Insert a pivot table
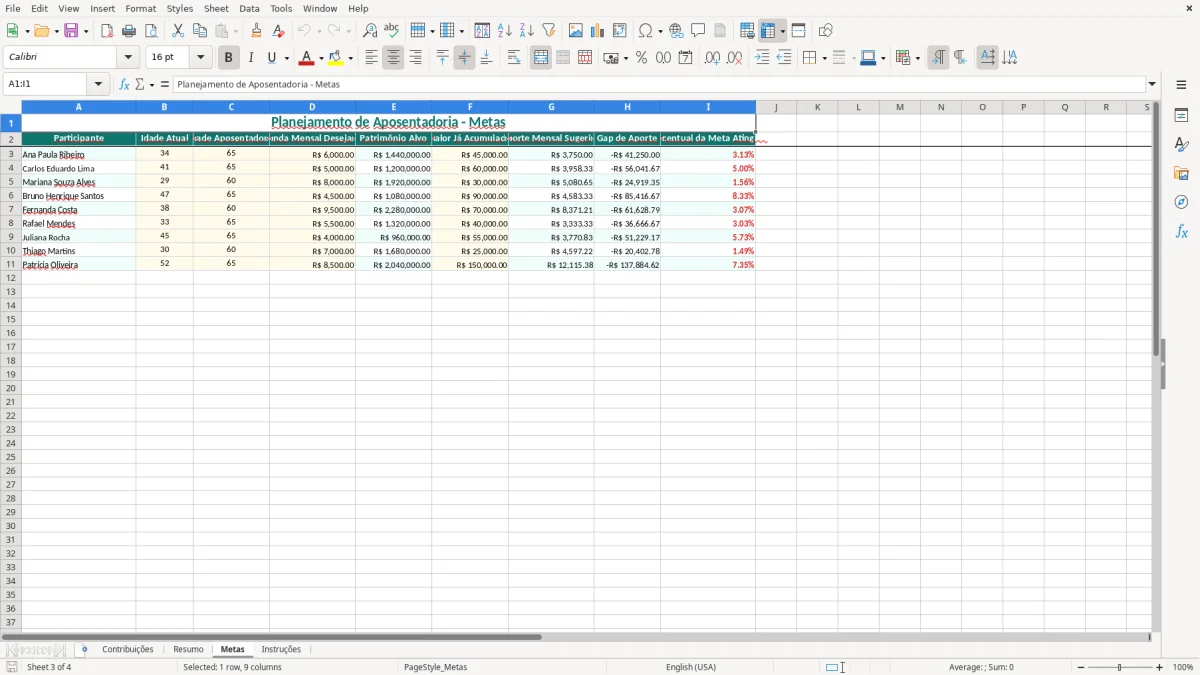 (x=620, y=31)
